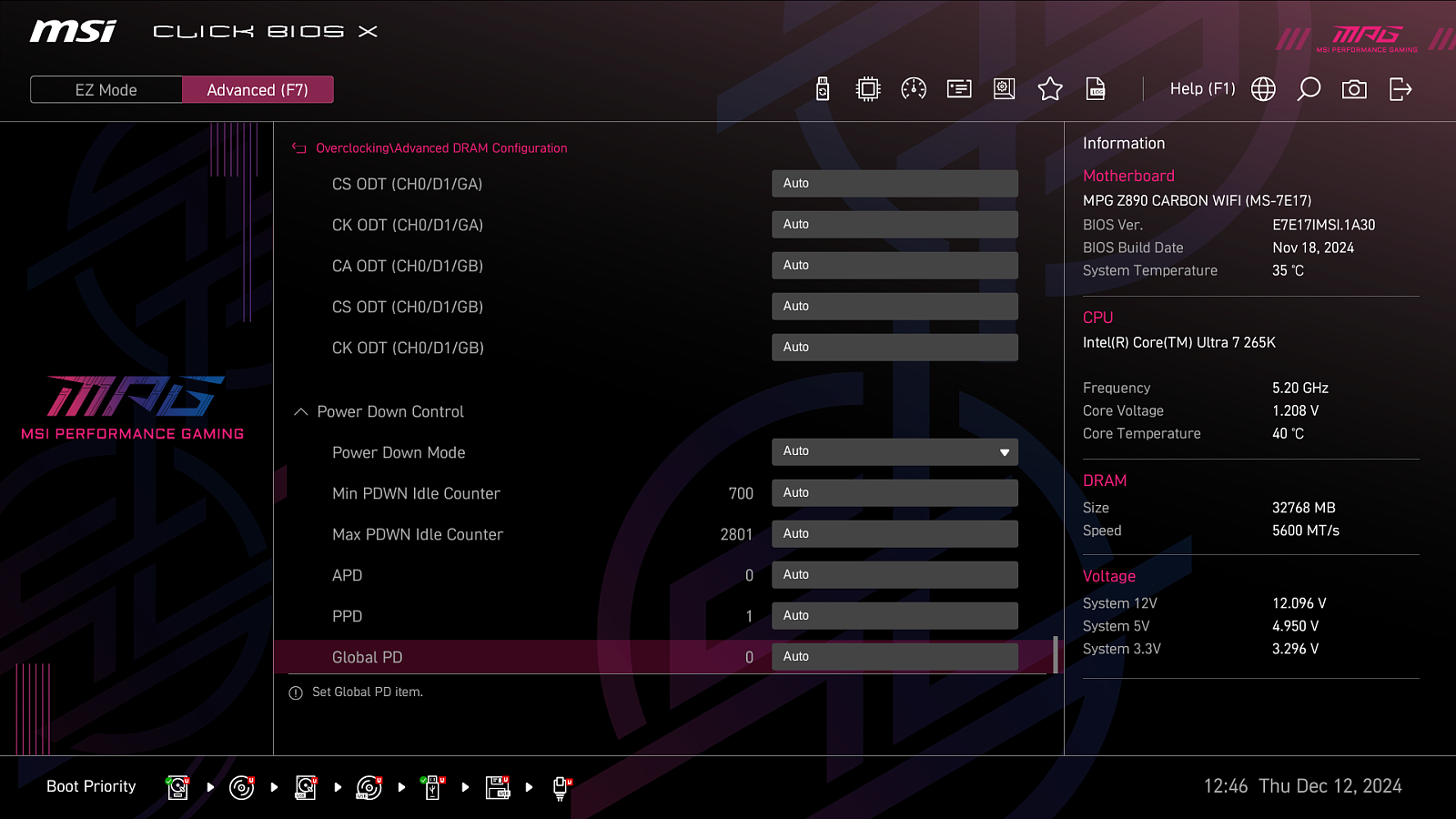
Task: Open the search magnifier icon
Action: (x=1309, y=89)
